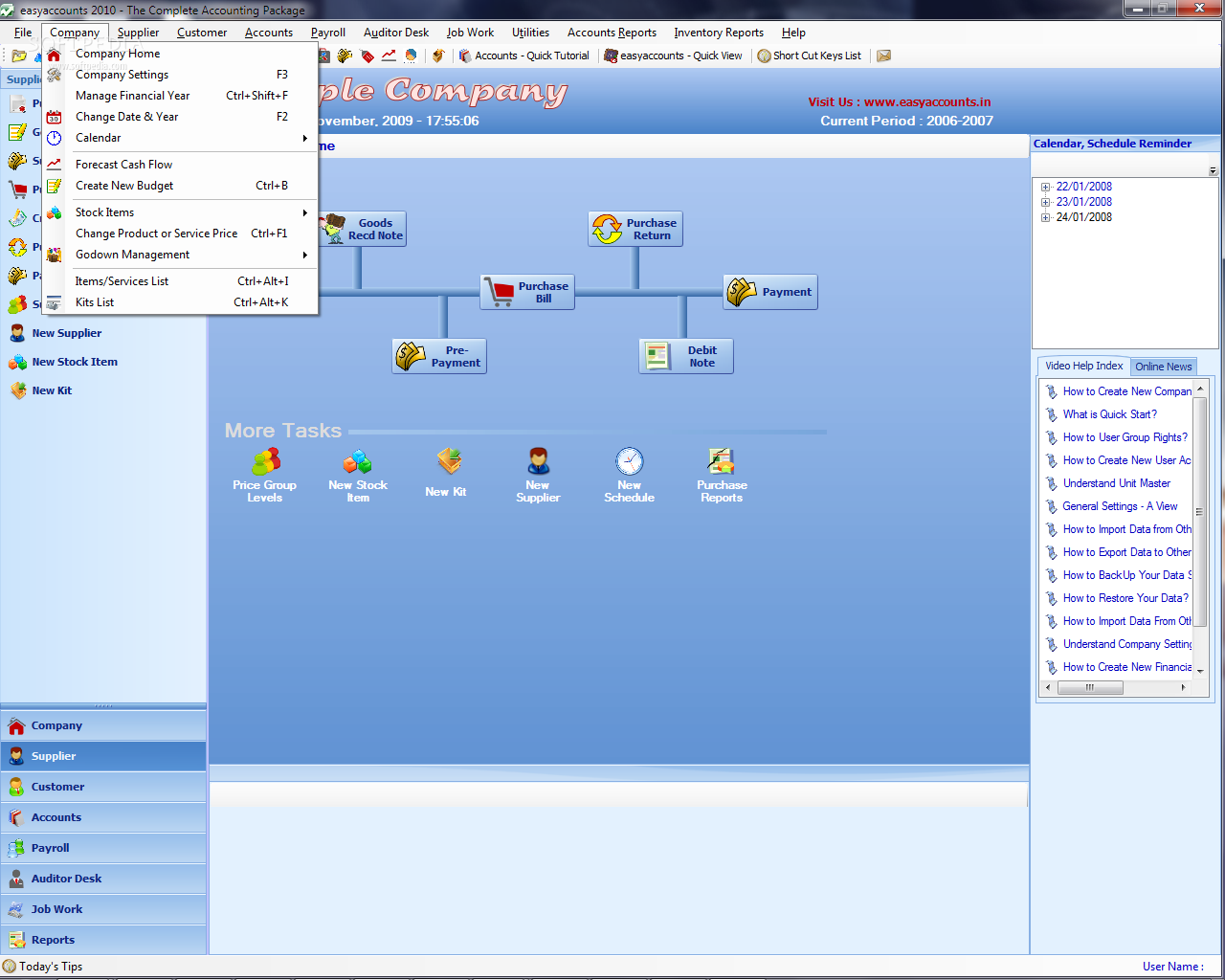This screenshot has height=980, width=1225.
Task: Switch to Payroll navigation section
Action: pyautogui.click(x=103, y=848)
